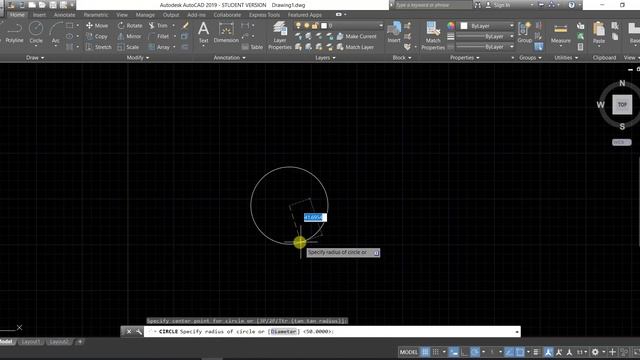Viewport: 640px width, 360px height.
Task: Click the MODEL status bar button
Action: click(x=409, y=352)
